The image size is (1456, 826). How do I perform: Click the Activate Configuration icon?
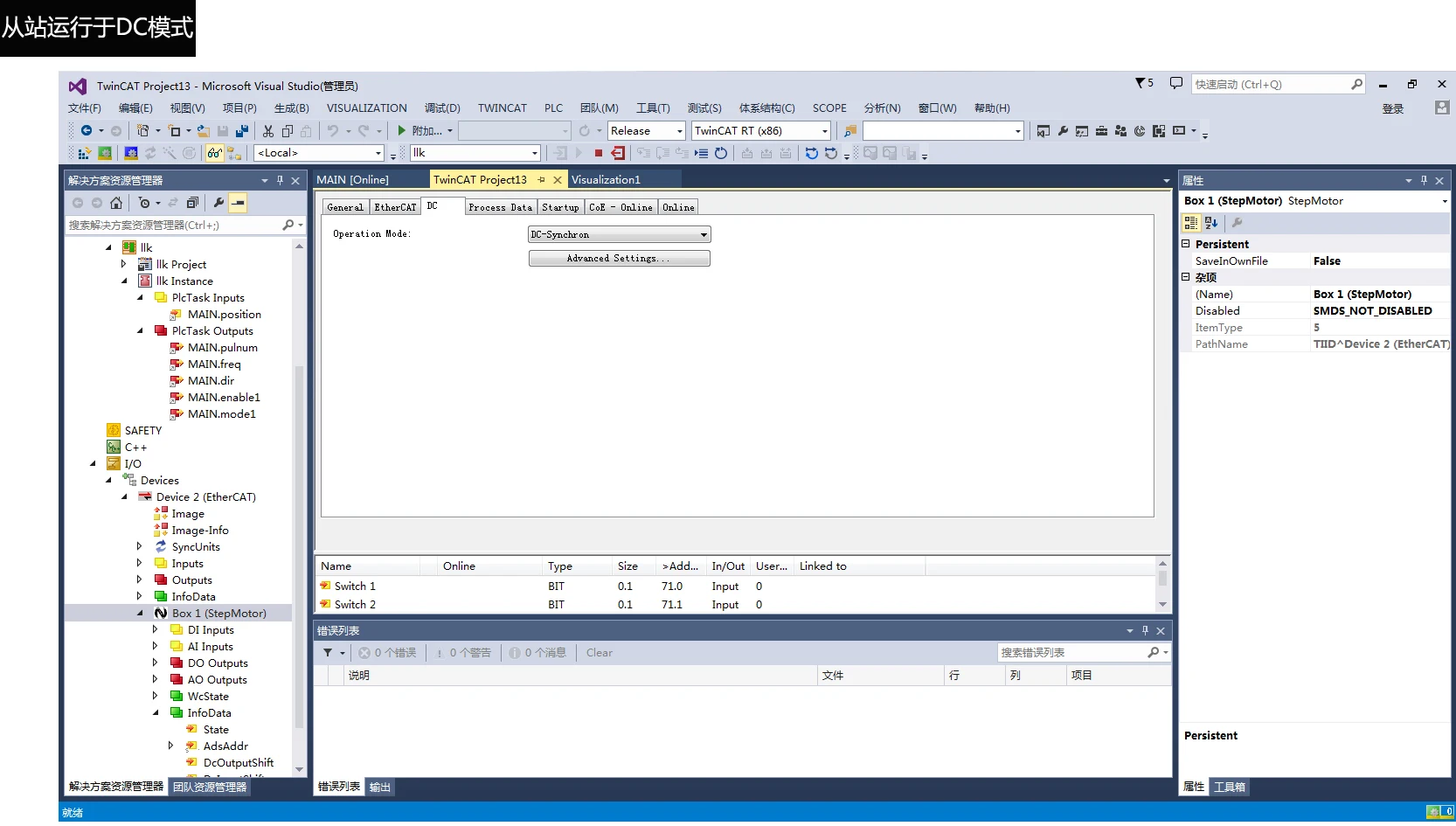84,153
